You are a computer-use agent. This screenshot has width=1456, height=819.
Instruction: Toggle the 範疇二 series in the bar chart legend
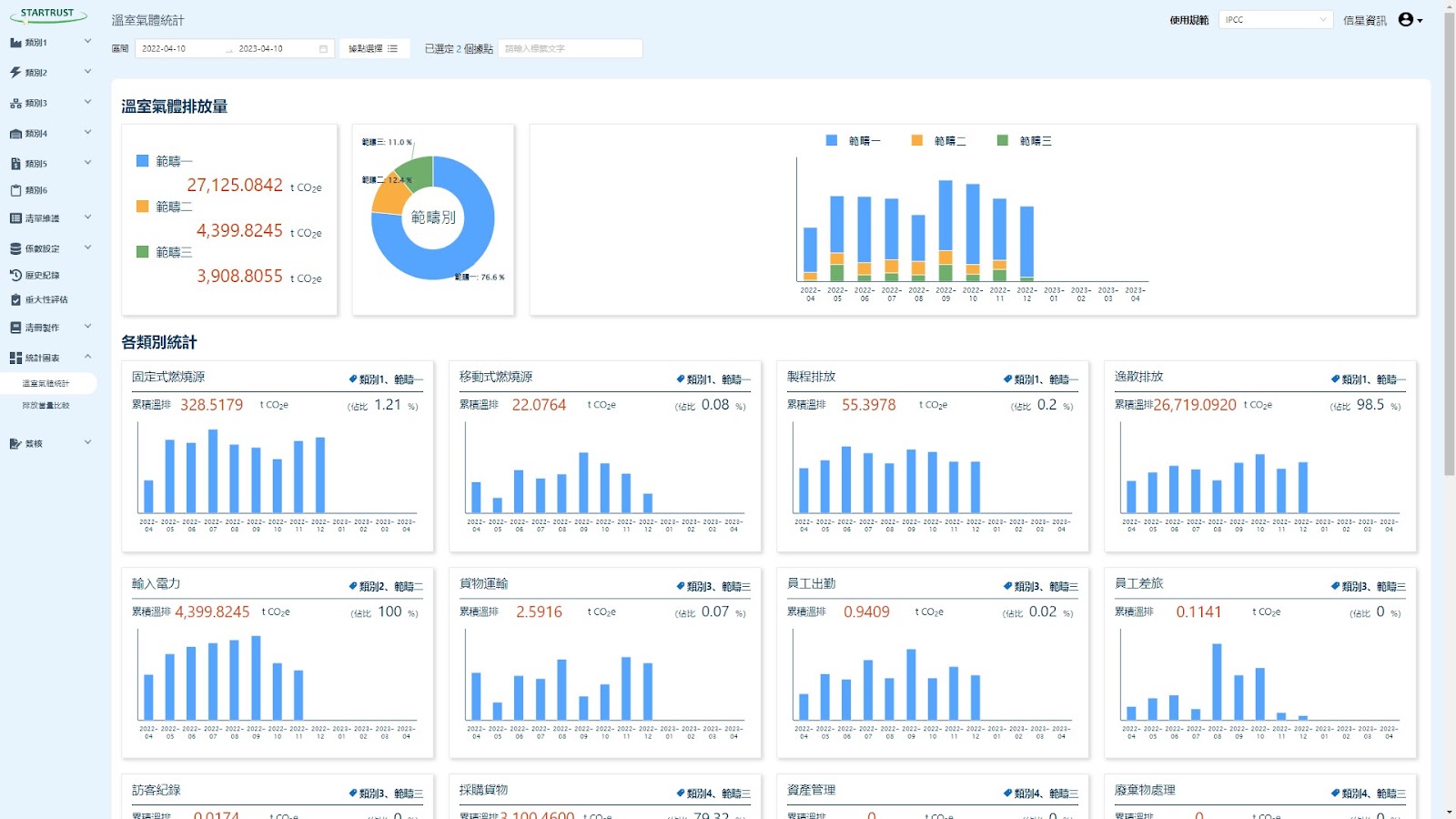tap(938, 141)
